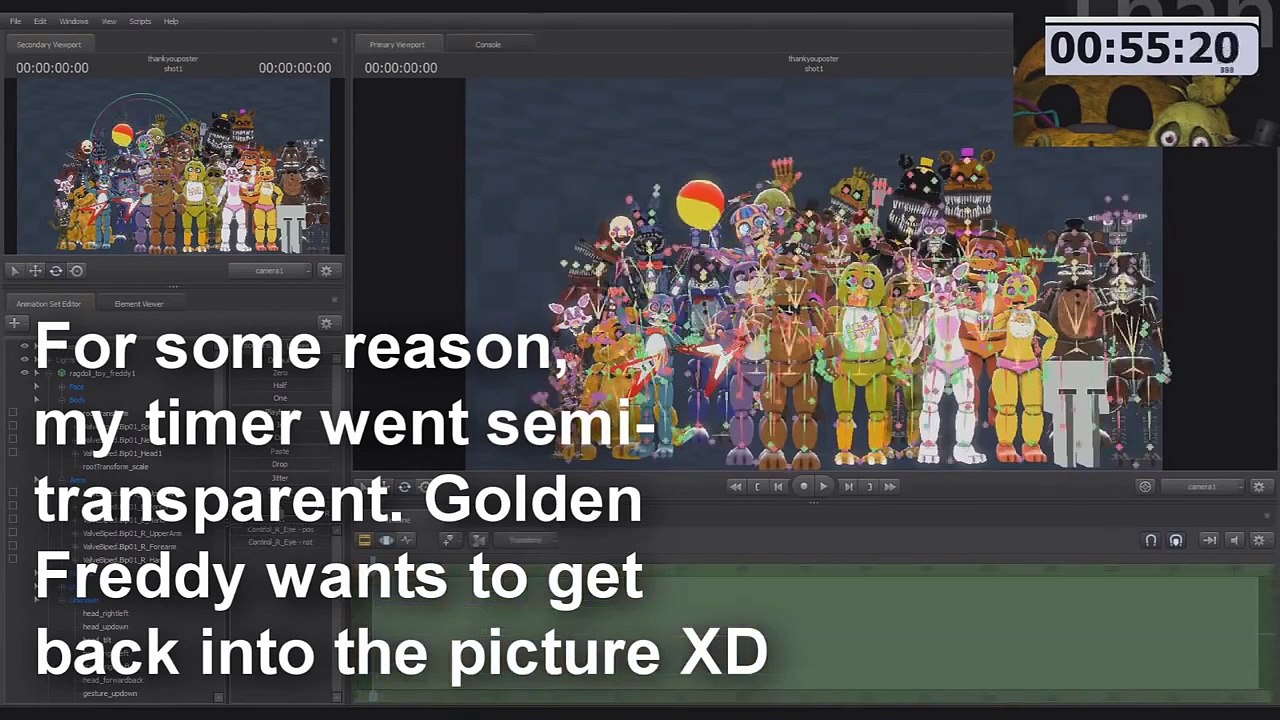Click the Half preset slider
Viewport: 1280px width, 720px height.
click(280, 385)
